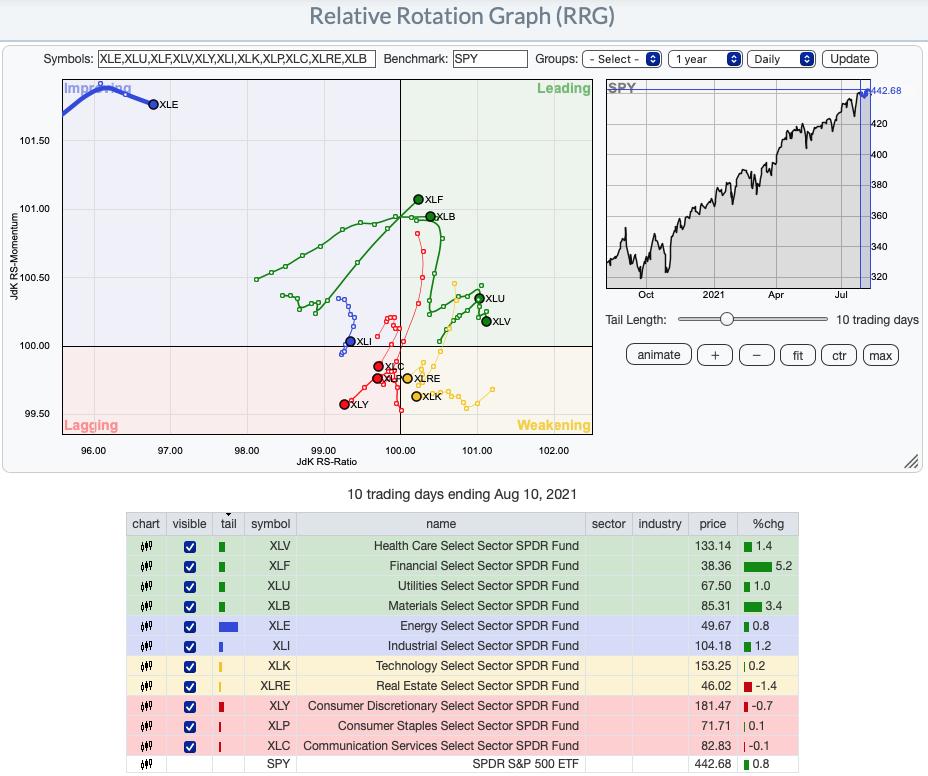Uncheck visibility for XLU
The width and height of the screenshot is (928, 776).
point(189,587)
